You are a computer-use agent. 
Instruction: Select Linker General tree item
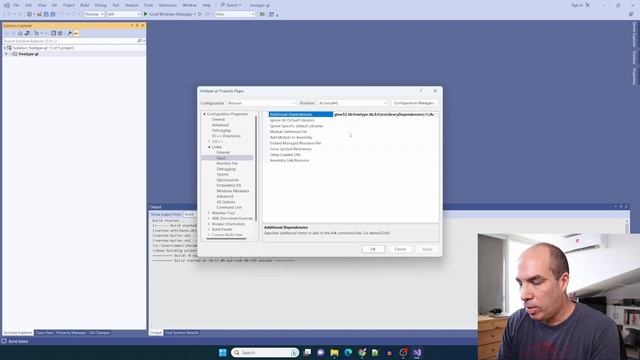pos(223,152)
